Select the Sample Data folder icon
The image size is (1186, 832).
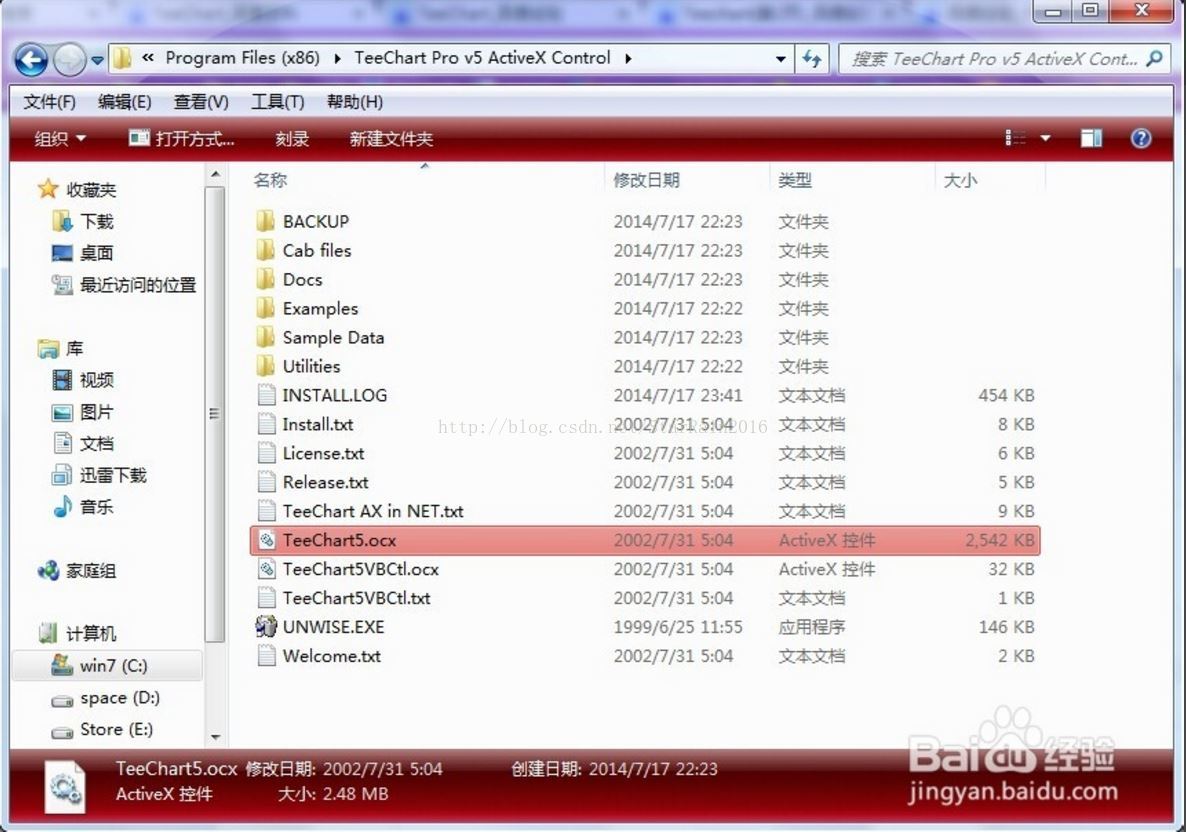[265, 337]
